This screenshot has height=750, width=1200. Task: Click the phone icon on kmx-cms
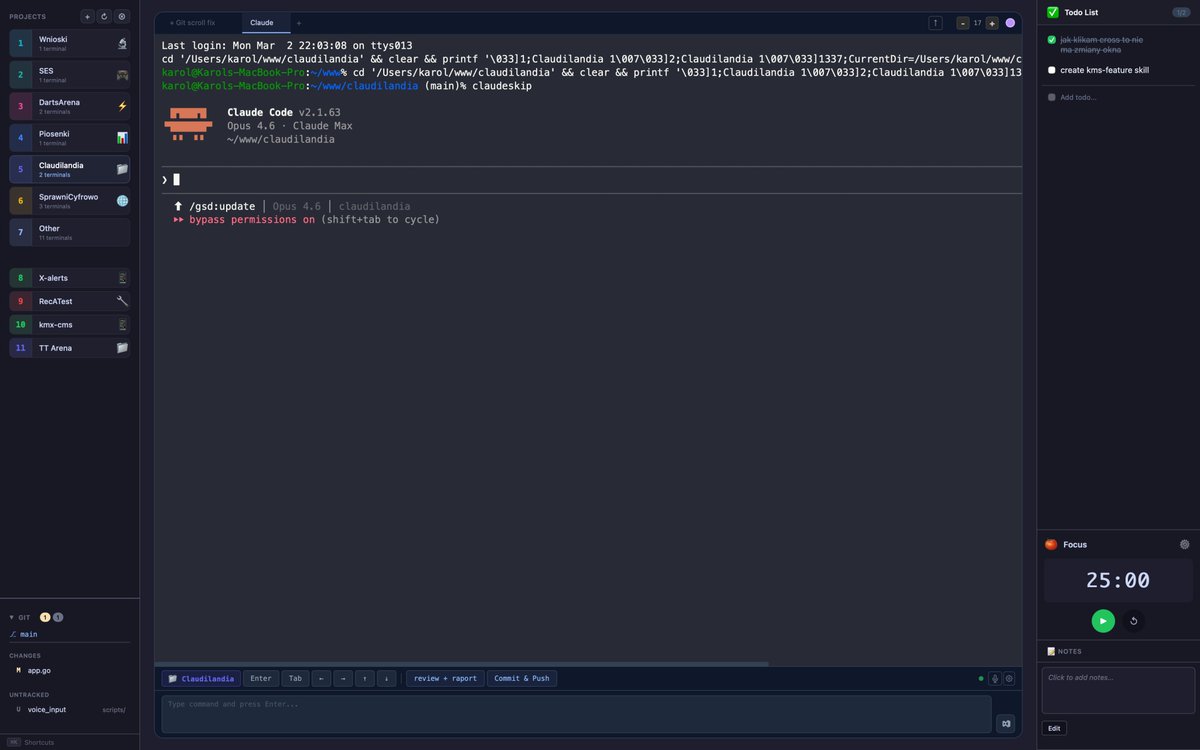(122, 324)
